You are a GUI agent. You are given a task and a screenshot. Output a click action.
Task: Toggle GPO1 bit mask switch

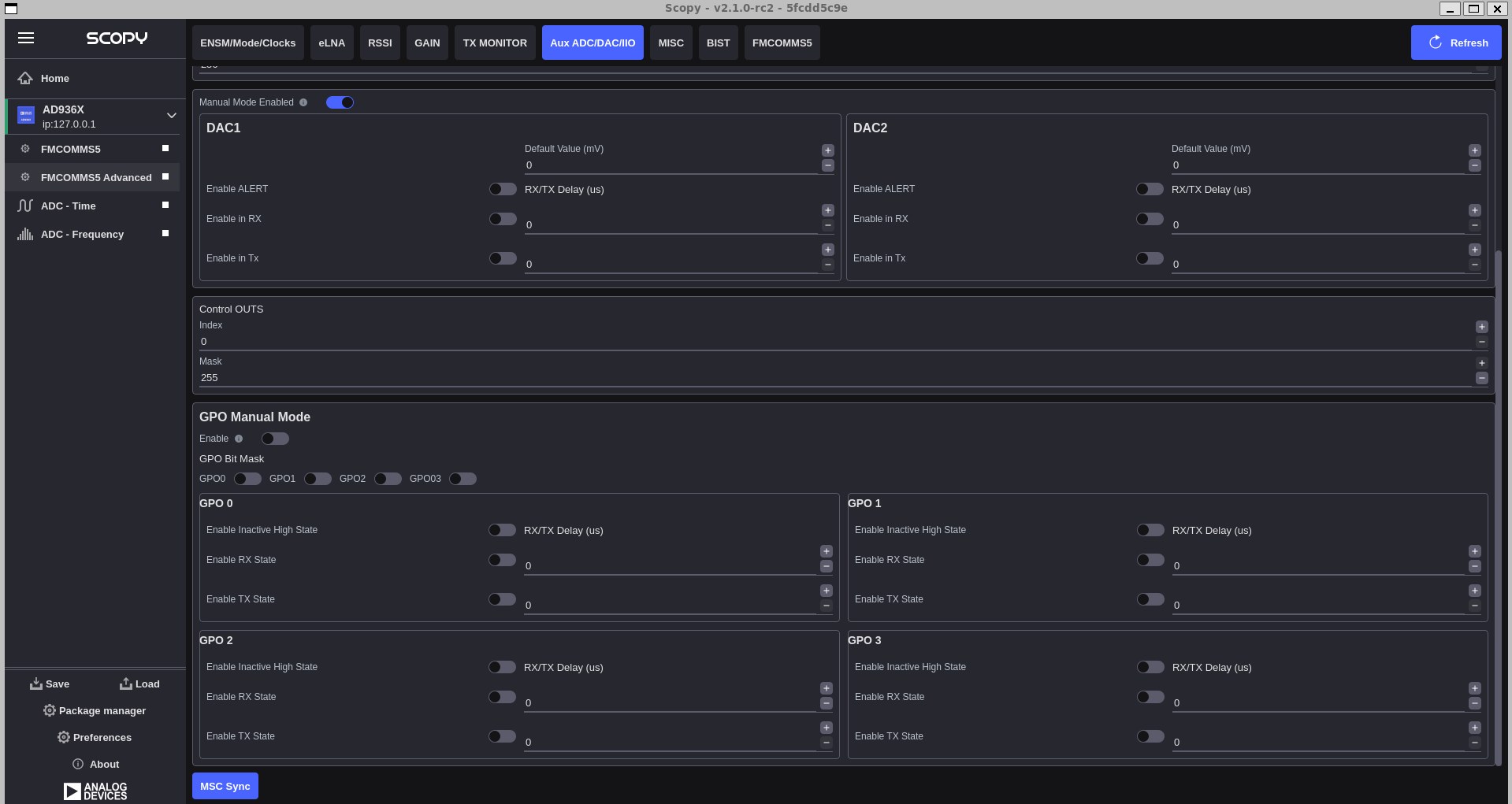point(318,479)
